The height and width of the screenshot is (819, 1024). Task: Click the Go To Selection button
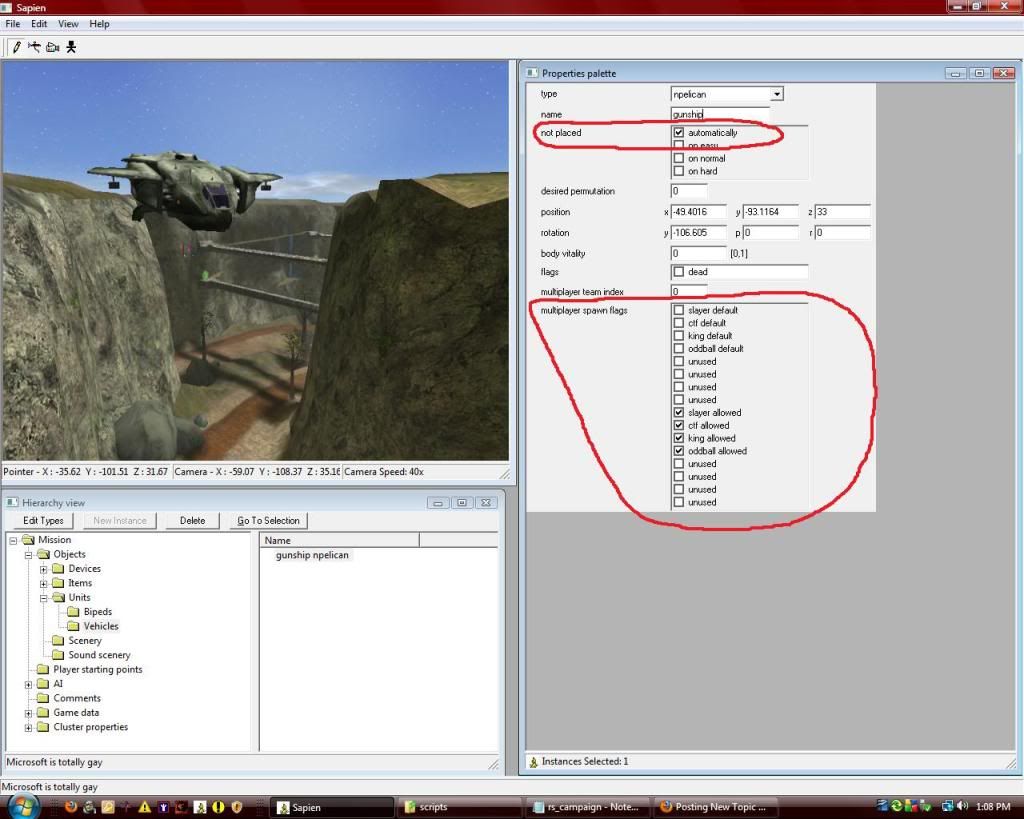pyautogui.click(x=268, y=521)
